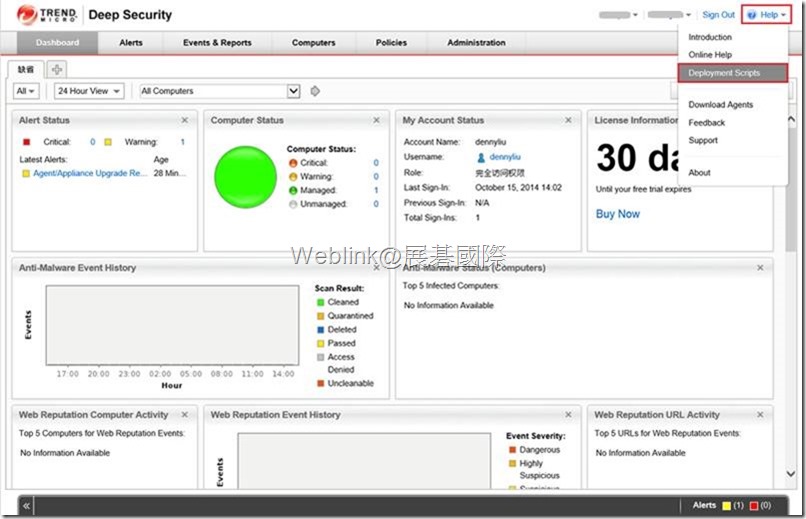Image resolution: width=806 pixels, height=519 pixels.
Task: Go to the Alerts tab
Action: pyautogui.click(x=131, y=43)
